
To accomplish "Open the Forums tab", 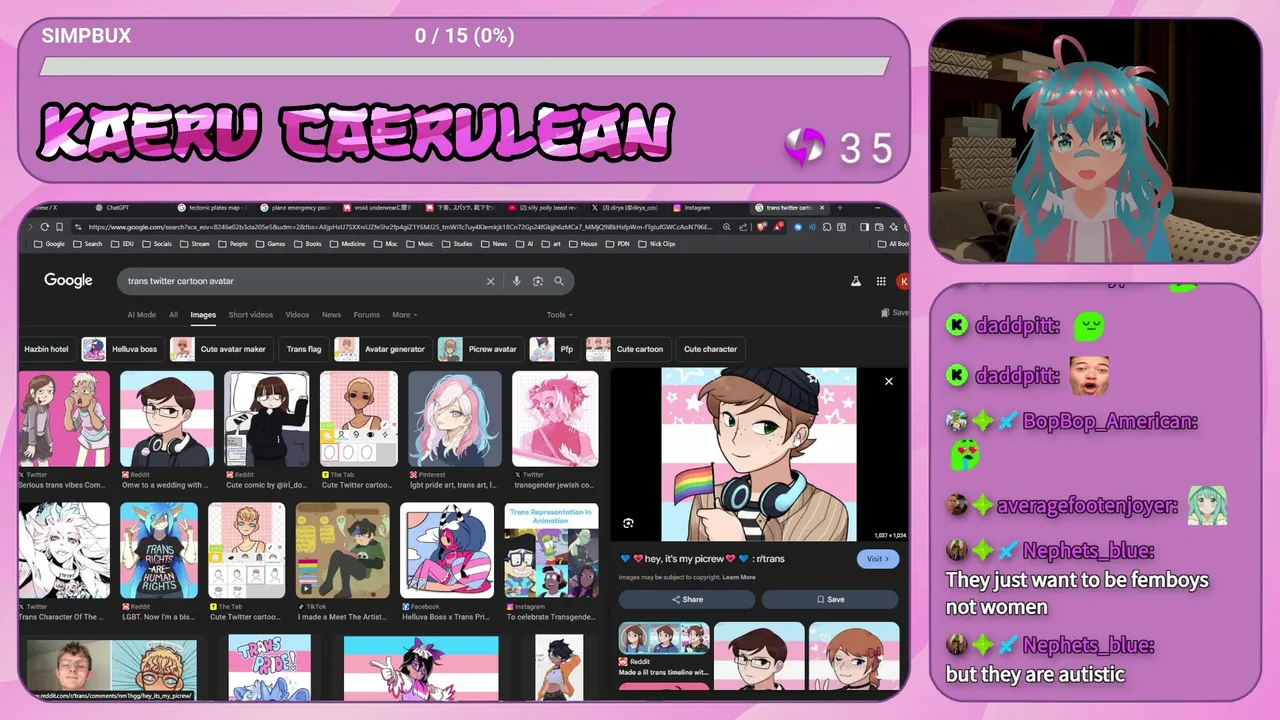I will click(x=367, y=315).
